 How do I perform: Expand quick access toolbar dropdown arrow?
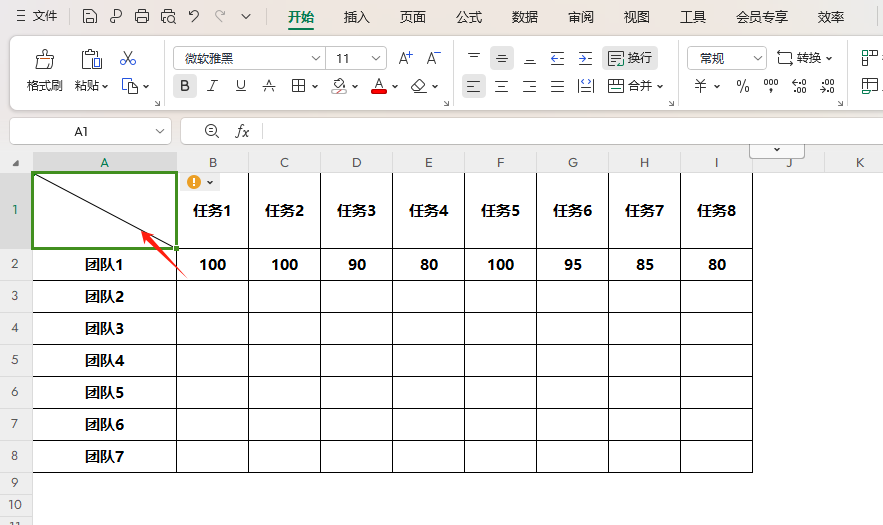tap(246, 17)
